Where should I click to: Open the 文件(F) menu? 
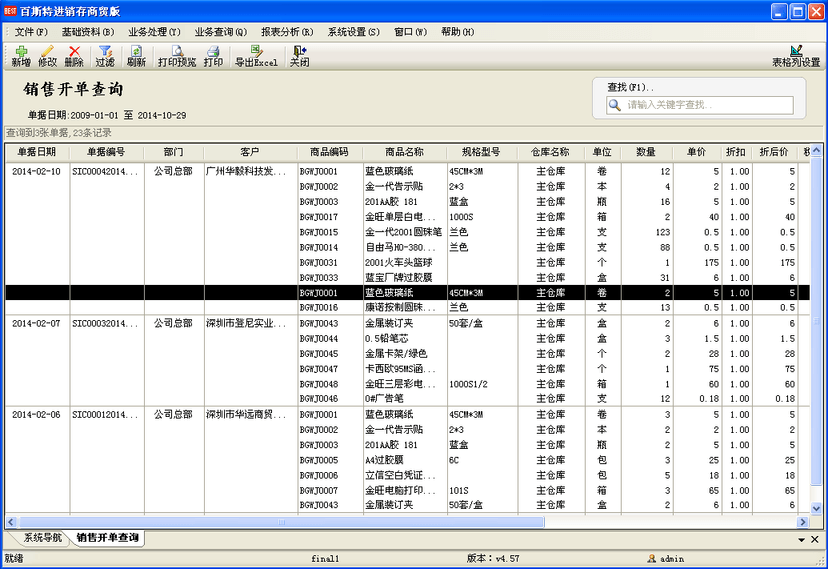click(x=31, y=32)
